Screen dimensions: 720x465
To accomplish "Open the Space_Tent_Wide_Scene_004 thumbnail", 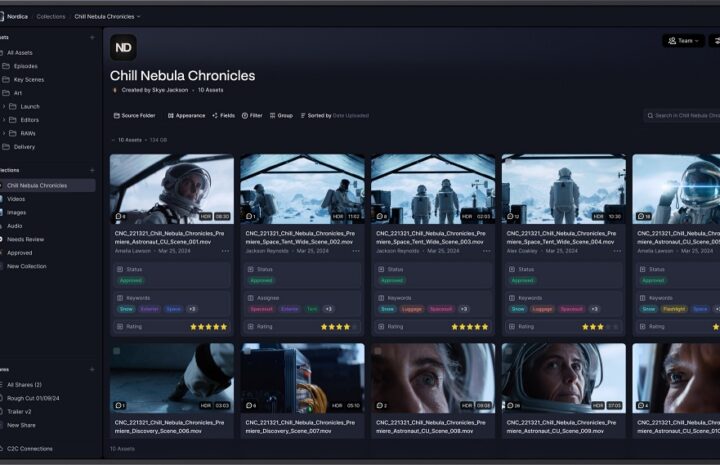I will 564,189.
